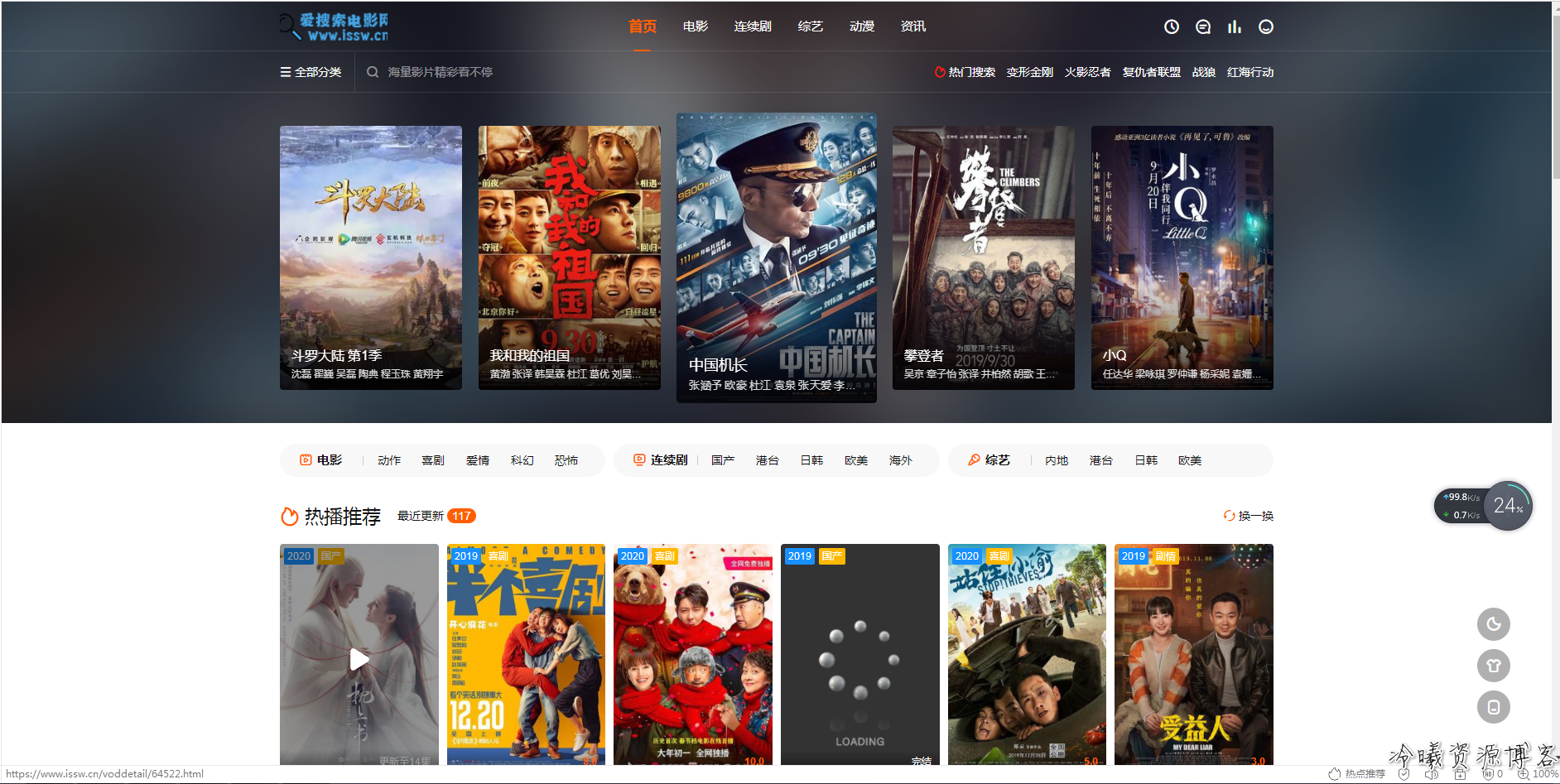
Task: Select 欧美 under 综艺
Action: (x=1190, y=460)
